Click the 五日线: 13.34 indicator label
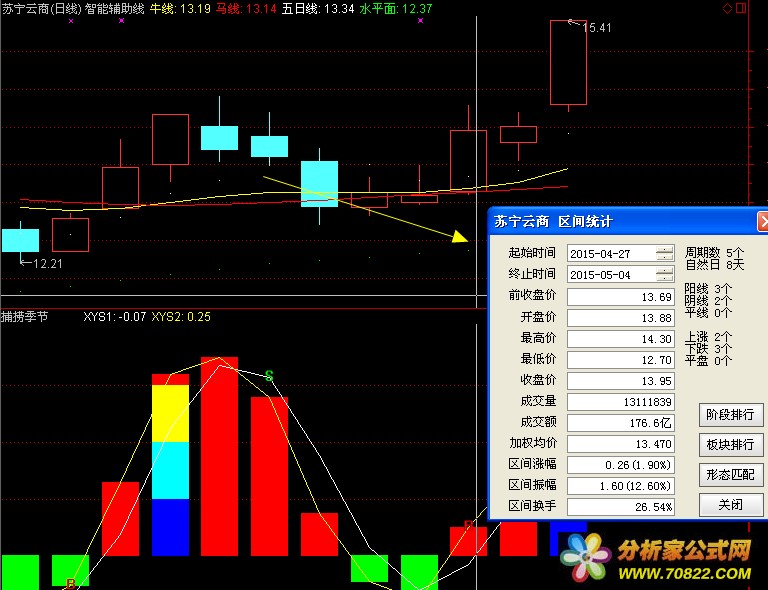Screen dimensions: 768x590 click(318, 8)
